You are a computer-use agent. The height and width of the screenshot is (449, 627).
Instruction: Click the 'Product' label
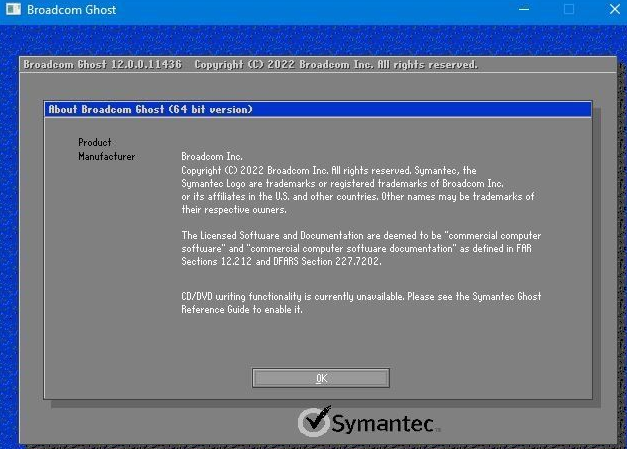pyautogui.click(x=95, y=142)
